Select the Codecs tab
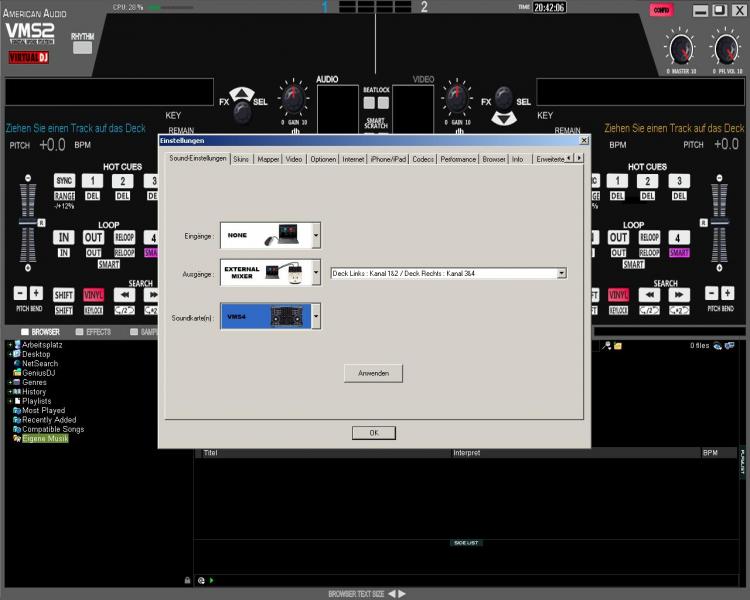750x600 pixels. click(423, 159)
